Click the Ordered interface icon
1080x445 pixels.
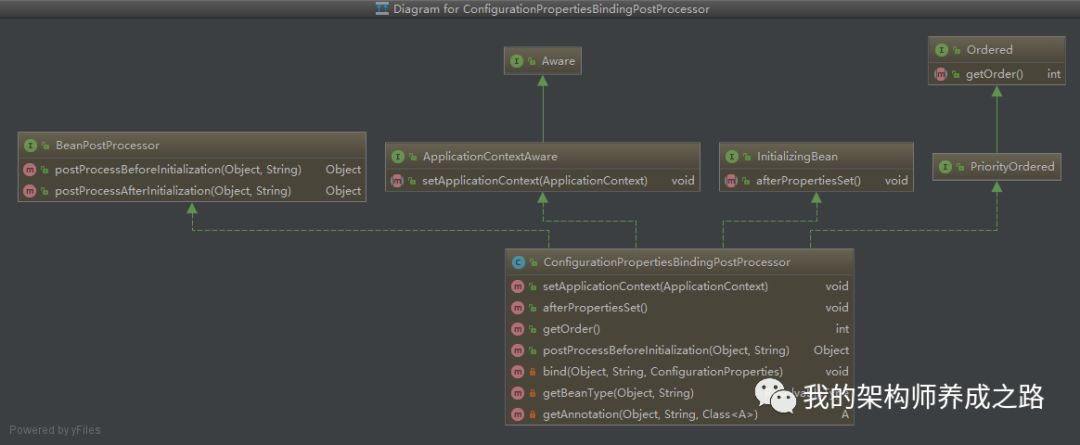pyautogui.click(x=940, y=50)
